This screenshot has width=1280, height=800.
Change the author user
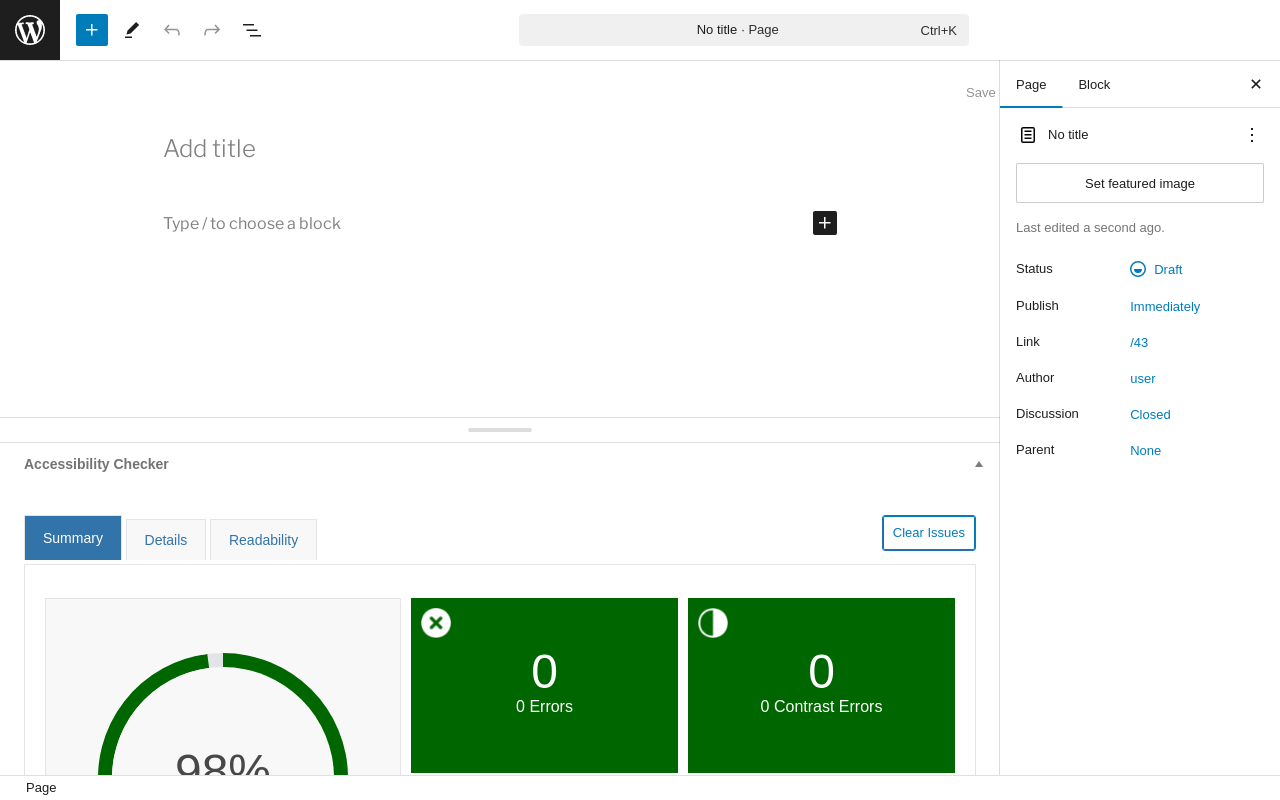1143,379
